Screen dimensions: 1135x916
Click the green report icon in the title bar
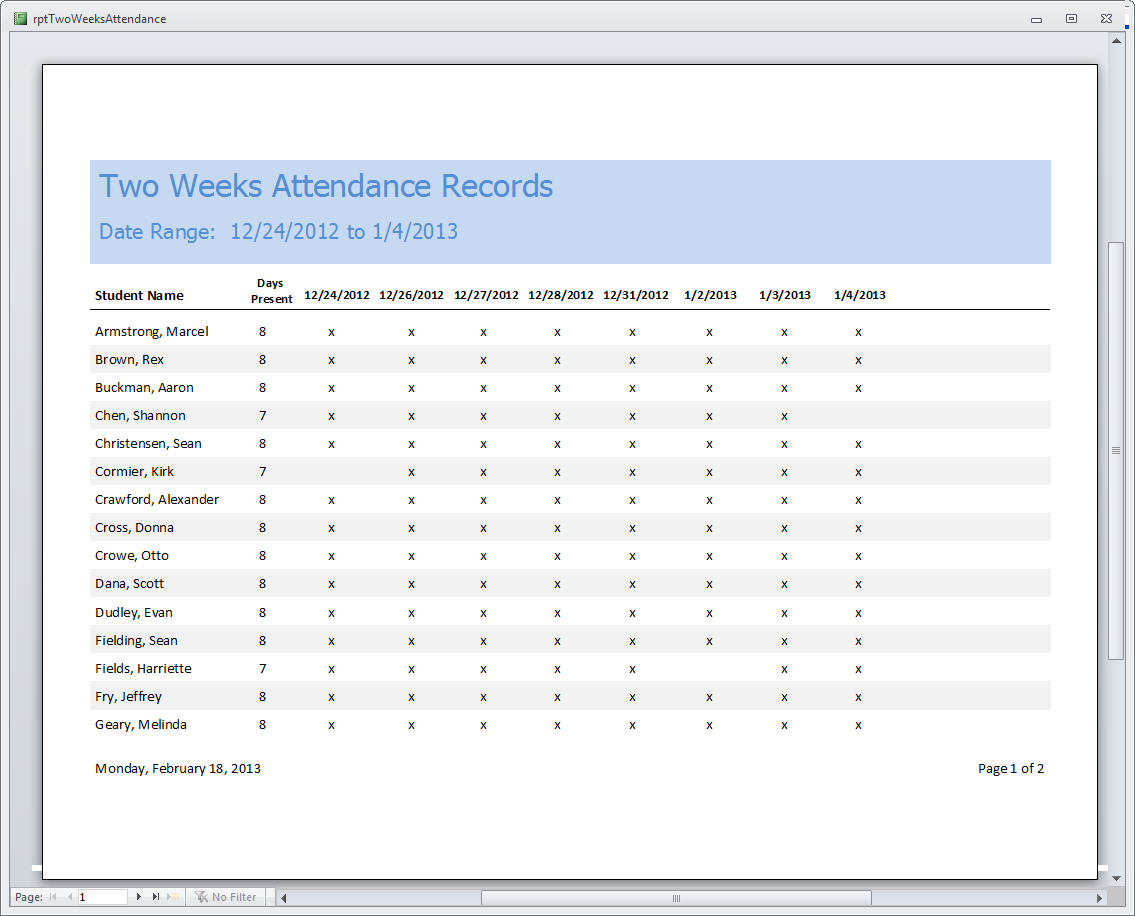(20, 18)
